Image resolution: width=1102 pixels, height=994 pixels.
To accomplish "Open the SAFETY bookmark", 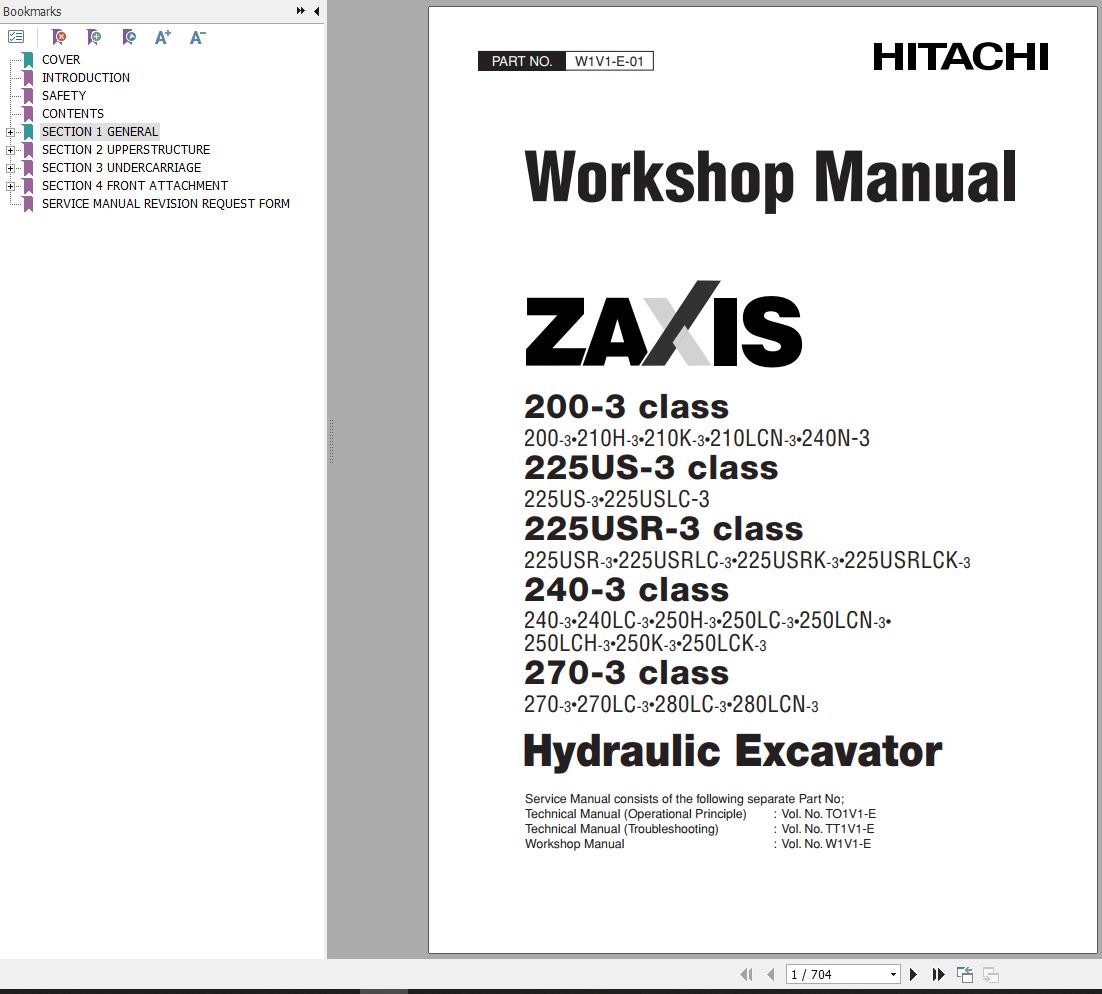I will coord(64,96).
